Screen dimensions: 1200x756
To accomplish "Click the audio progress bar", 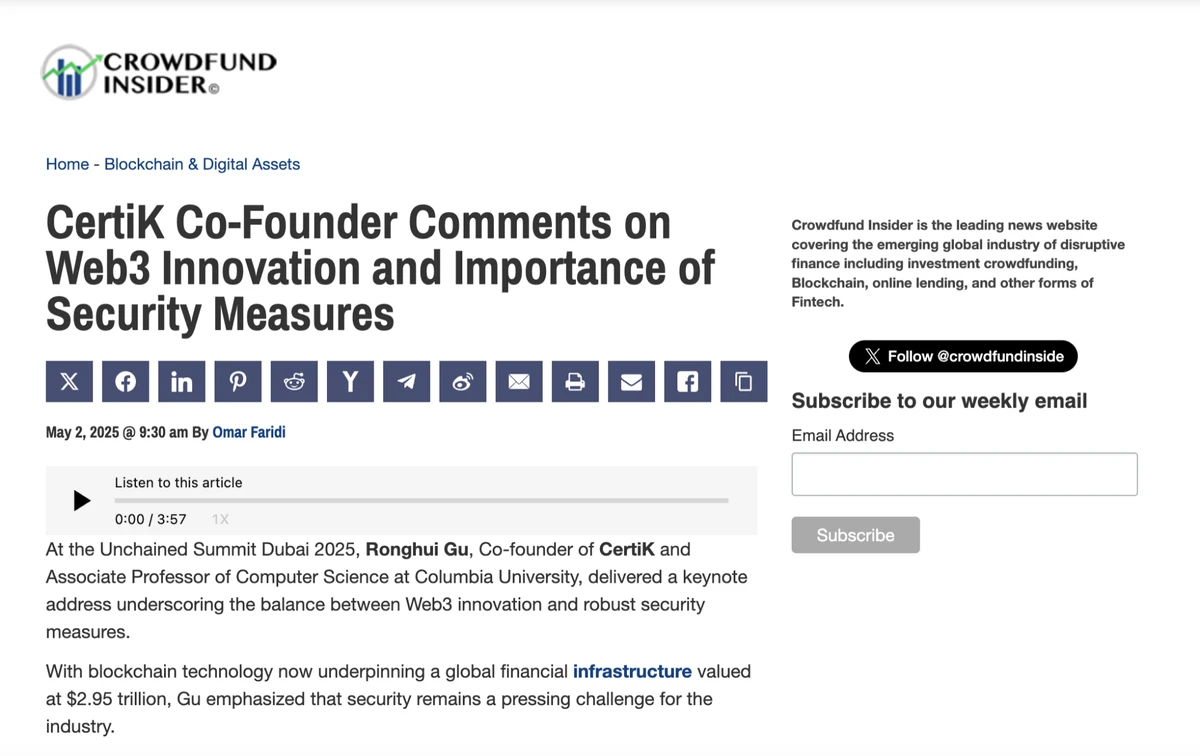I will (421, 500).
